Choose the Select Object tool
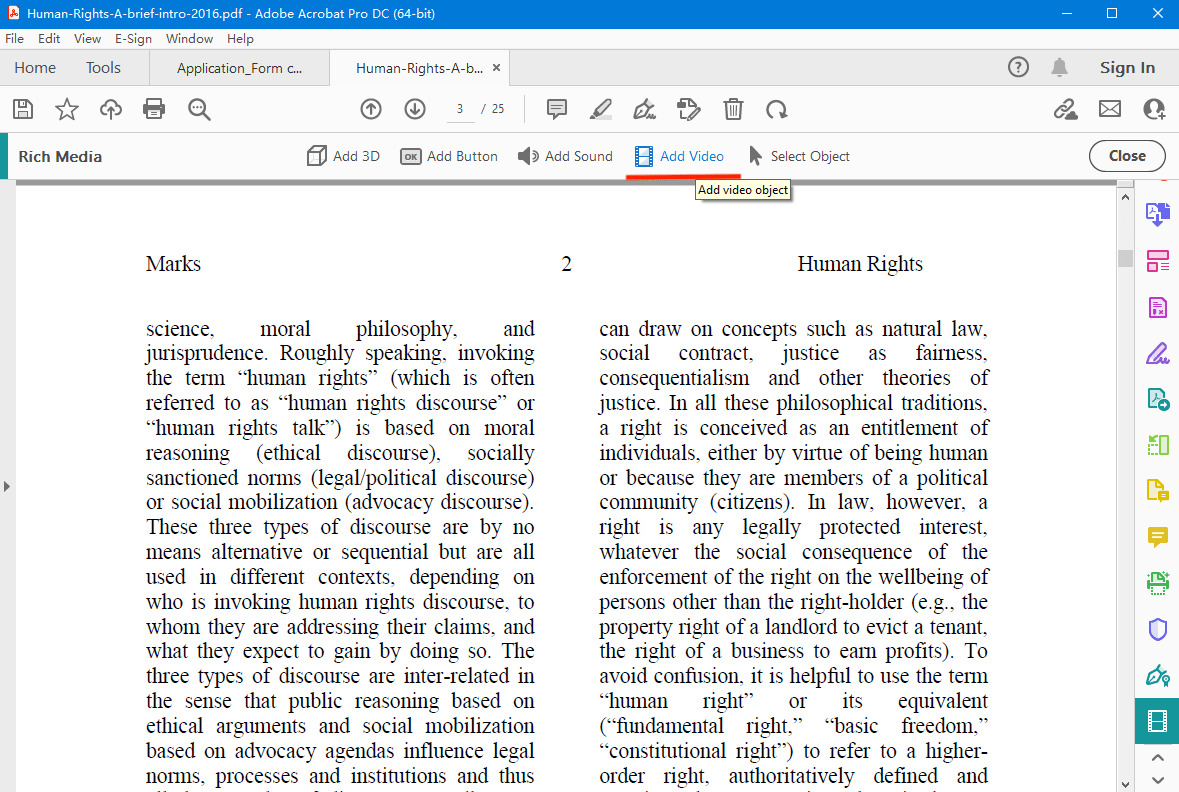The width and height of the screenshot is (1179, 792). click(x=799, y=156)
